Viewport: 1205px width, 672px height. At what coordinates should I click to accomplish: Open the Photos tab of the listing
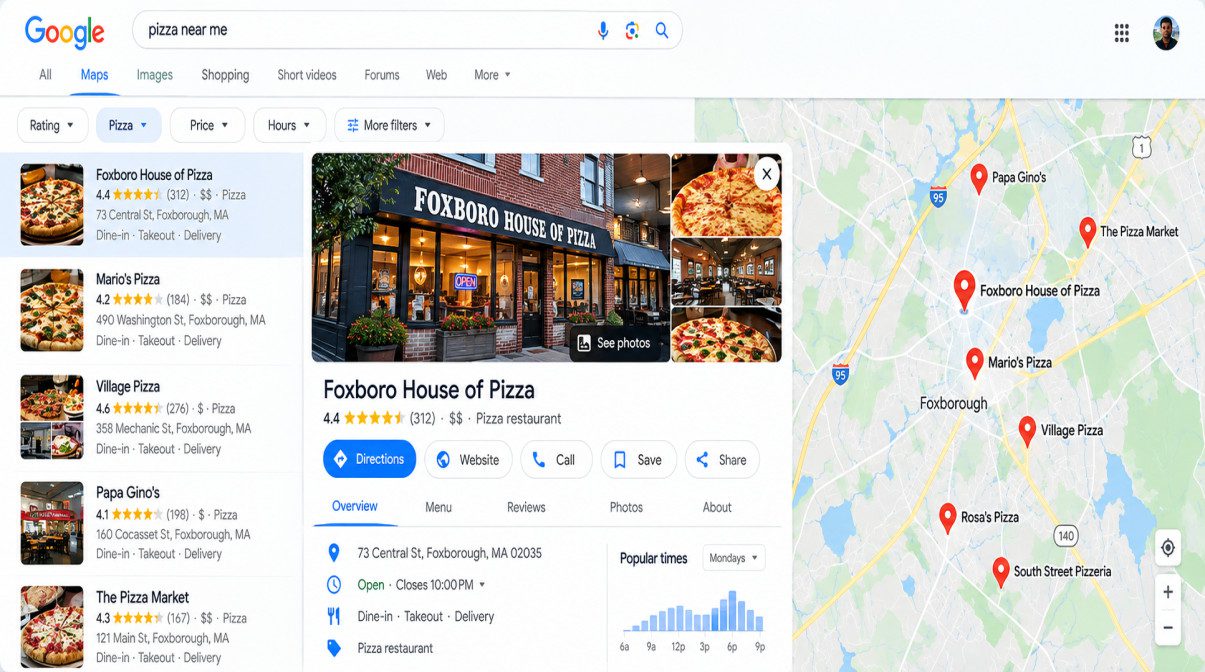tap(626, 507)
